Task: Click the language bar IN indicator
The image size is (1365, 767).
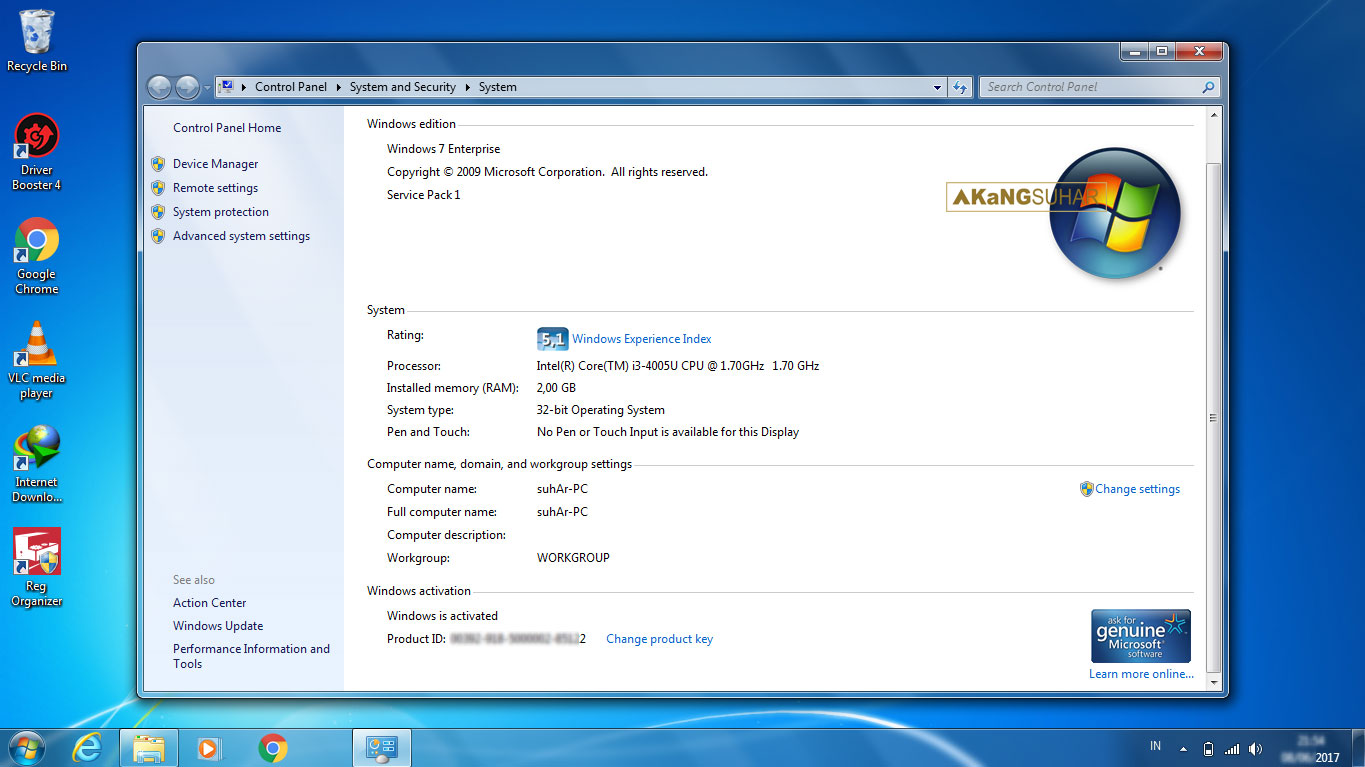Action: (x=1156, y=746)
